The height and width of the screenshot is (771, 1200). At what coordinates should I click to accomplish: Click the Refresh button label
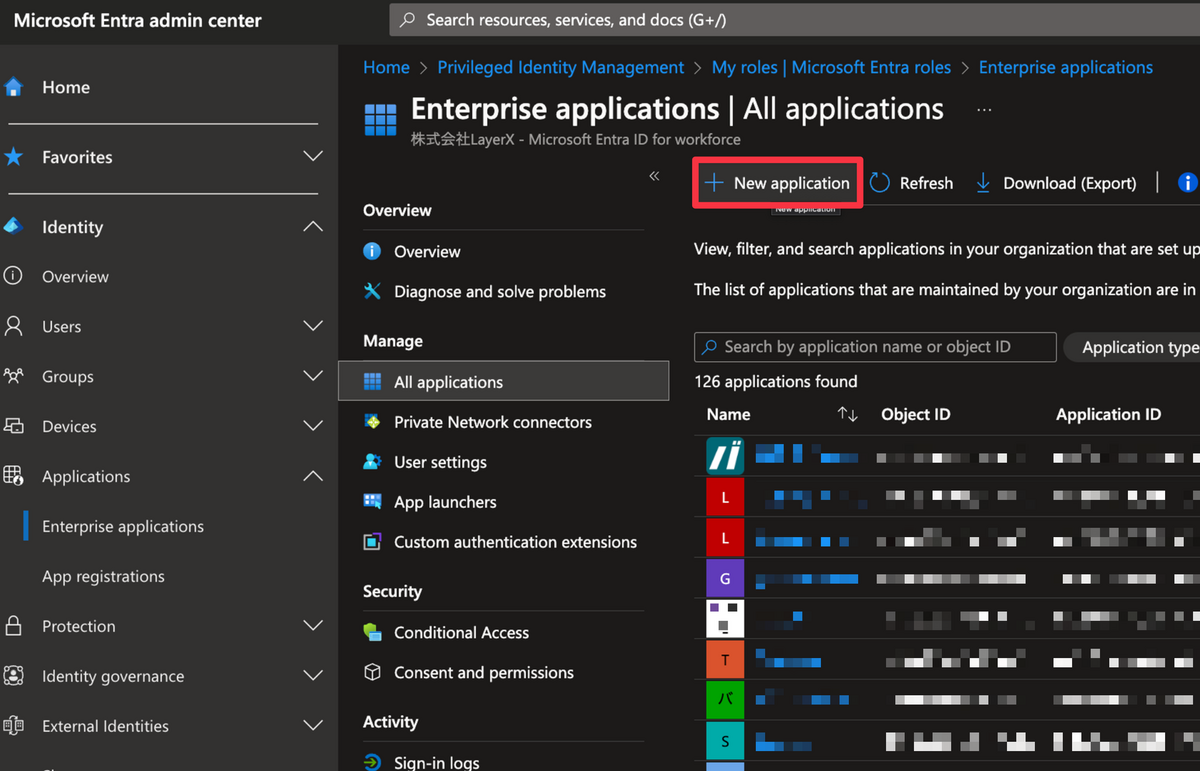926,183
